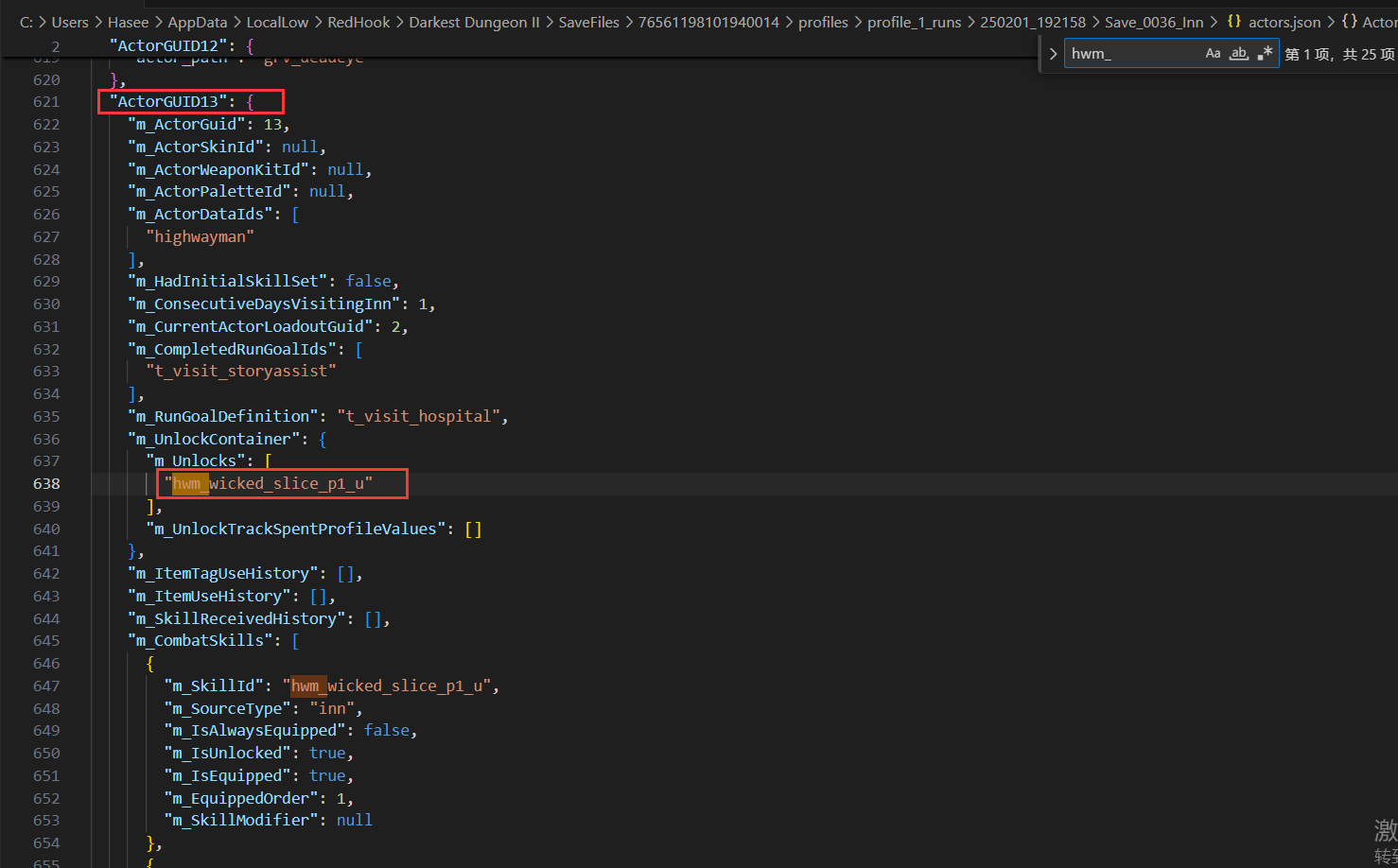Viewport: 1398px width, 868px height.
Task: Click the "m_Unlocks" key
Action: point(196,461)
